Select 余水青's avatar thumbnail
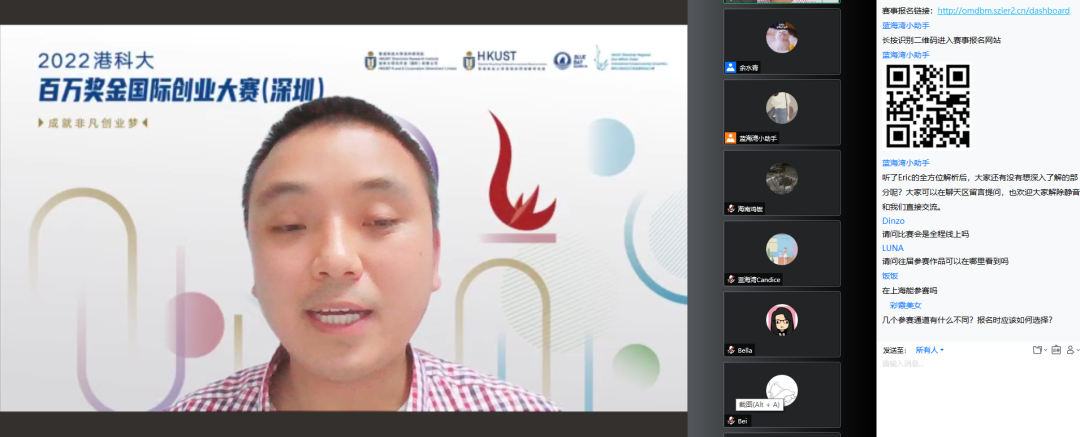1080x437 pixels. click(782, 37)
